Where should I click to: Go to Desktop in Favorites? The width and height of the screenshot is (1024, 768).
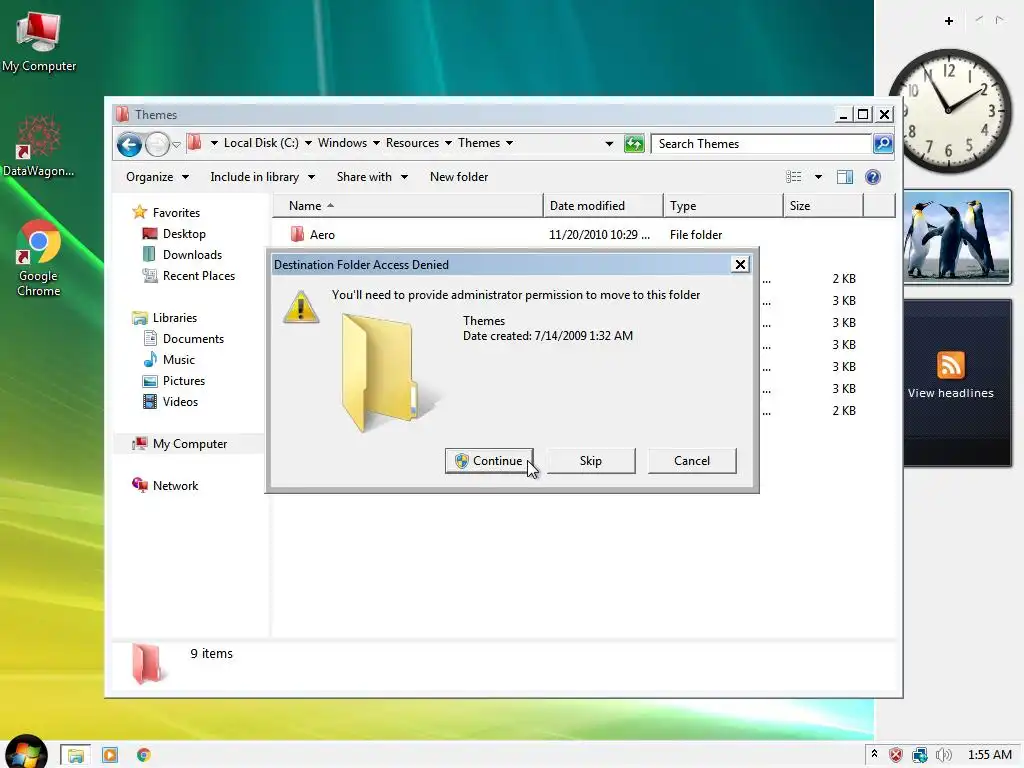174,234
